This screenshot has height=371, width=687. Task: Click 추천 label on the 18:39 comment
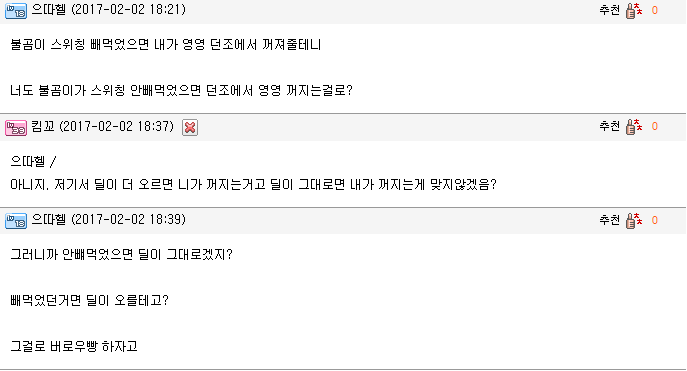click(609, 220)
